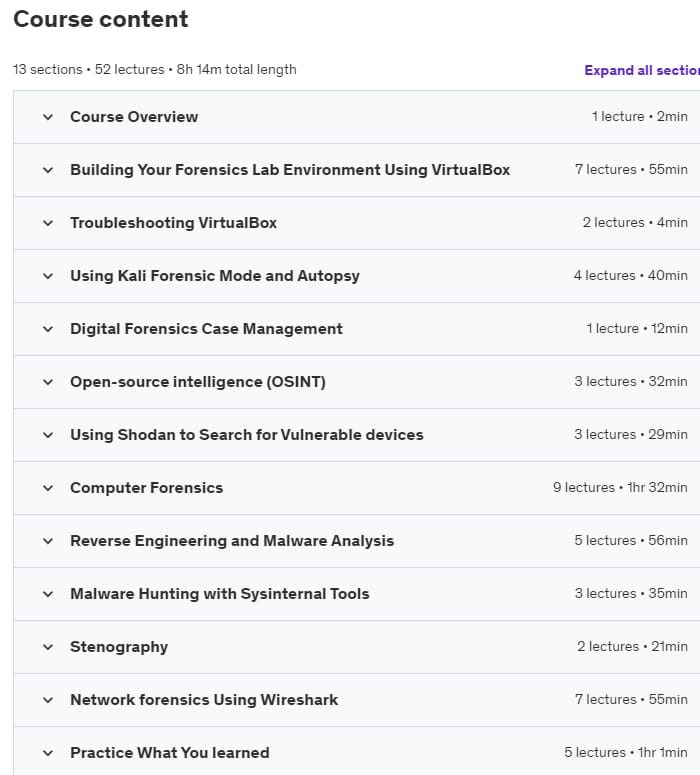Viewport: 700px width, 775px height.
Task: Click the '4 lectures • 40min' text
Action: pyautogui.click(x=630, y=275)
